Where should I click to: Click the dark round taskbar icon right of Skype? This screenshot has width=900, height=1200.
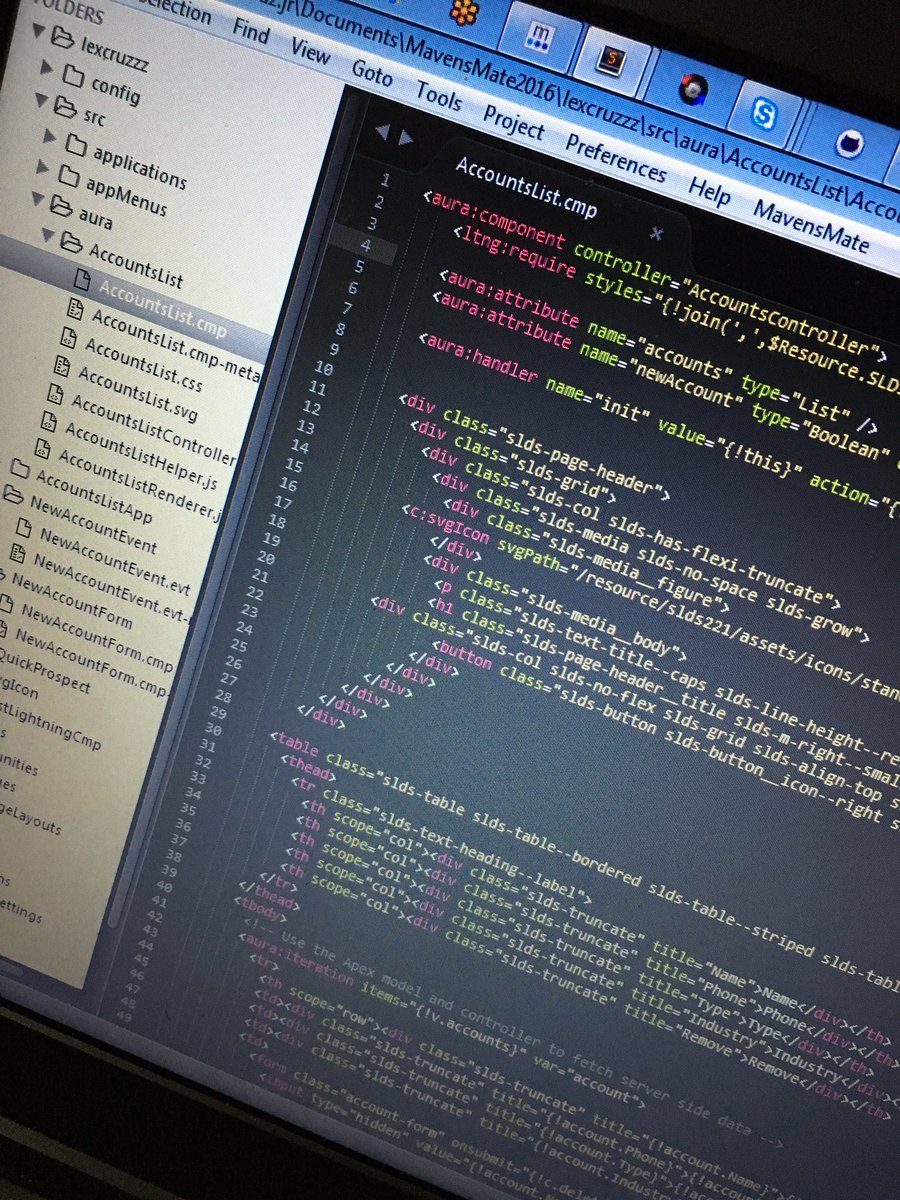point(851,144)
